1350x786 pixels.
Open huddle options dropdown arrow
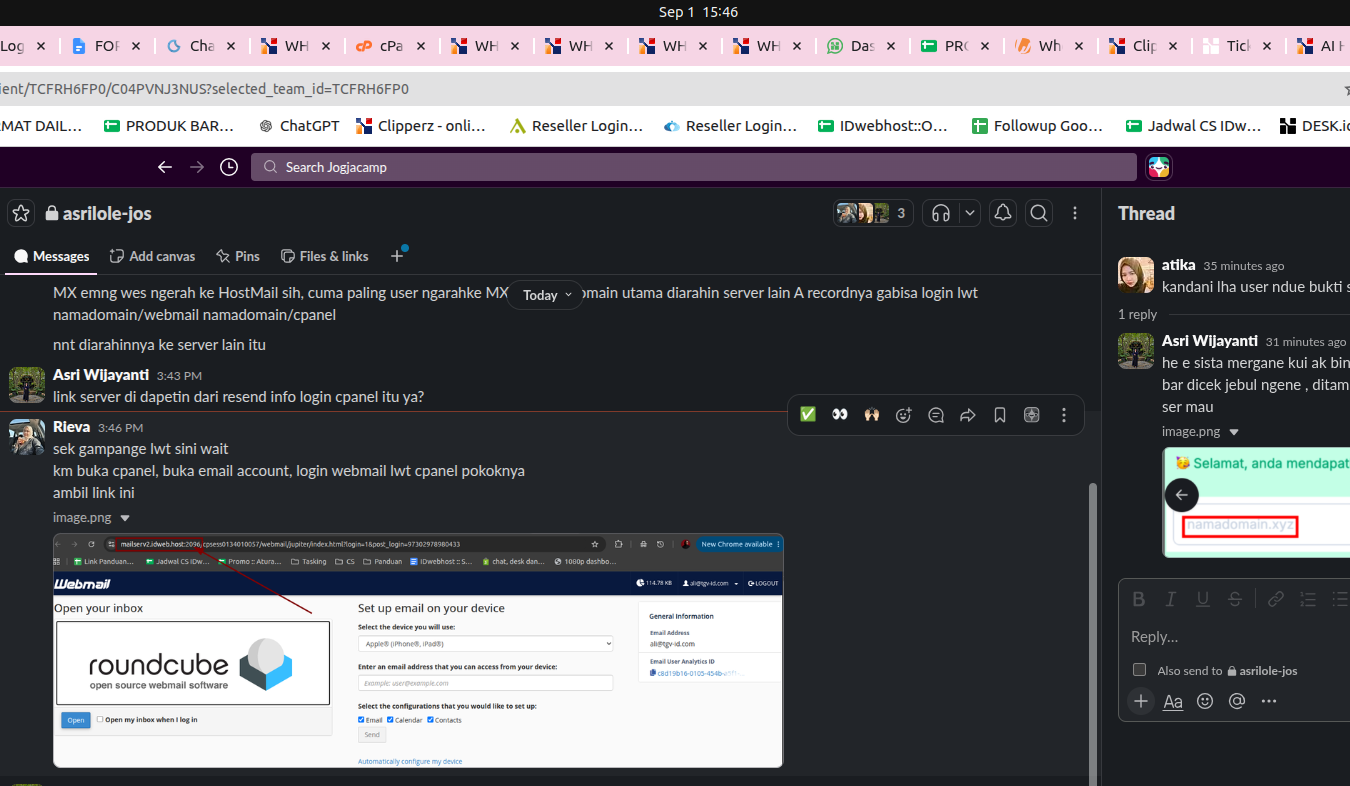coord(969,213)
